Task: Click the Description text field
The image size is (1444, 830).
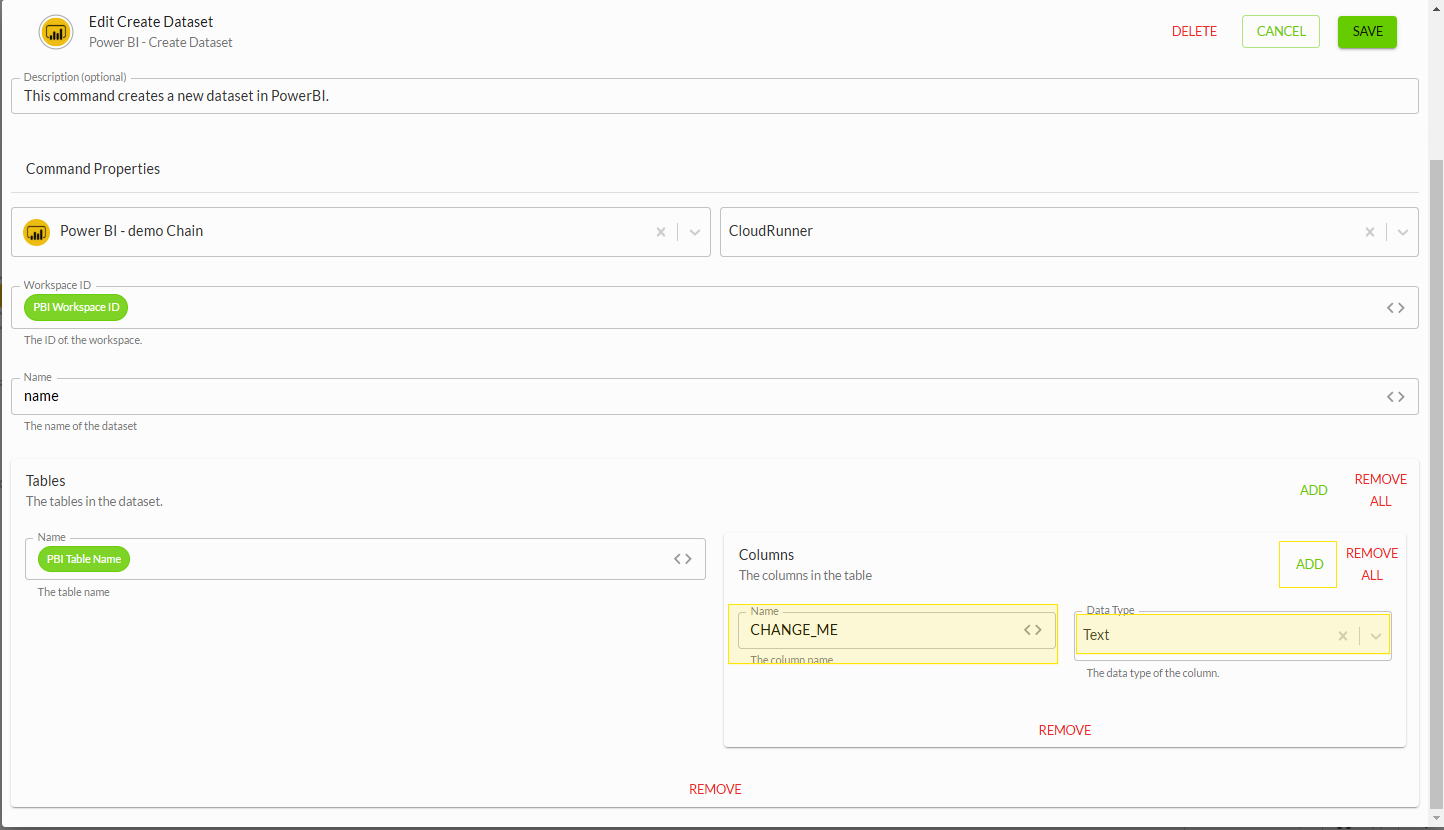Action: [715, 96]
